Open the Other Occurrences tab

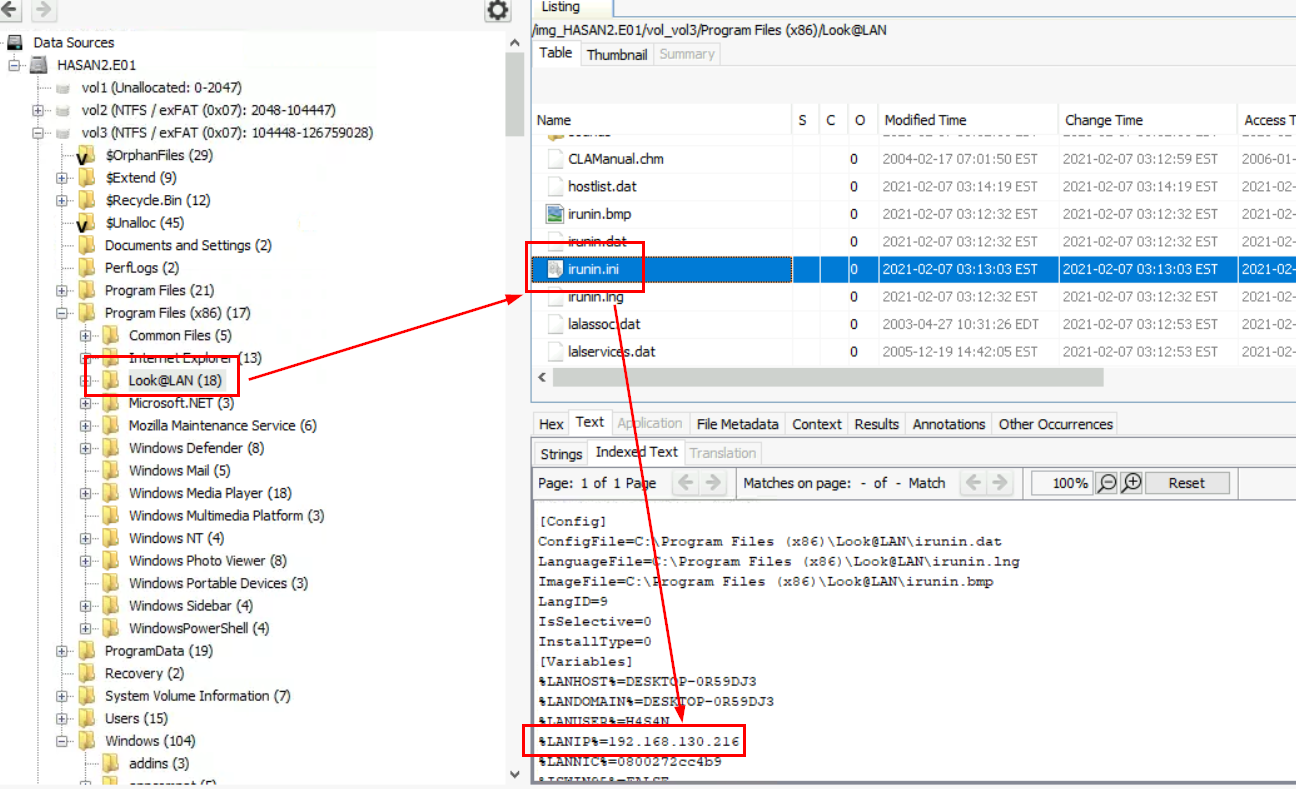tap(1055, 424)
